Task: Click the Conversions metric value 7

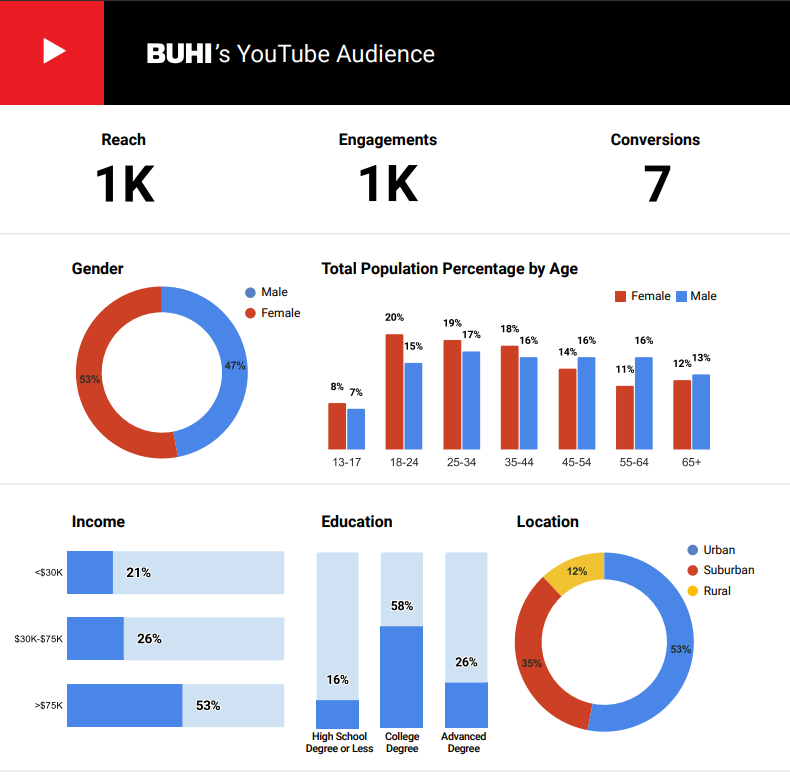Action: (x=657, y=184)
